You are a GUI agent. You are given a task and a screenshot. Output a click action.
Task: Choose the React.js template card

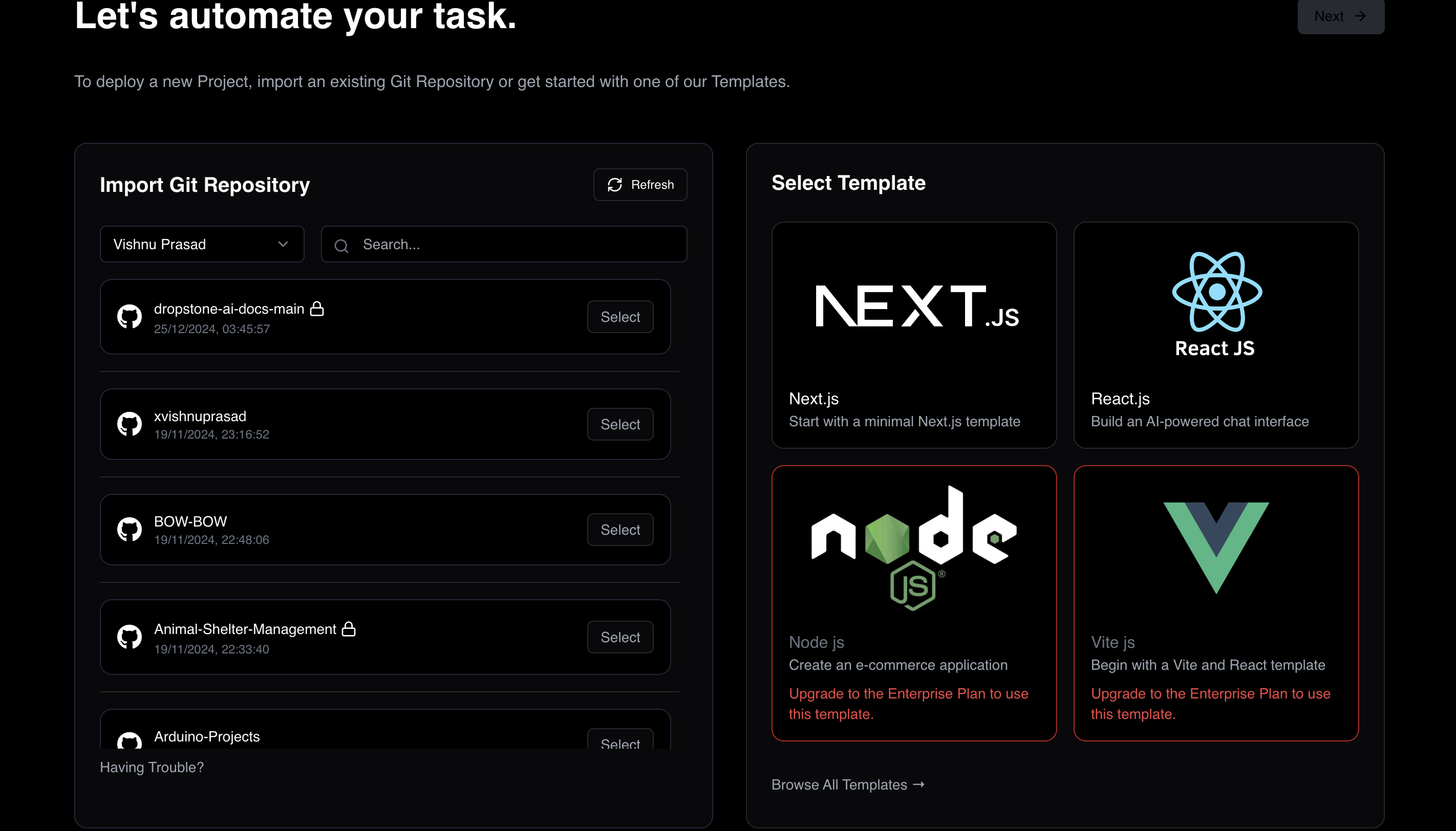coord(1215,335)
